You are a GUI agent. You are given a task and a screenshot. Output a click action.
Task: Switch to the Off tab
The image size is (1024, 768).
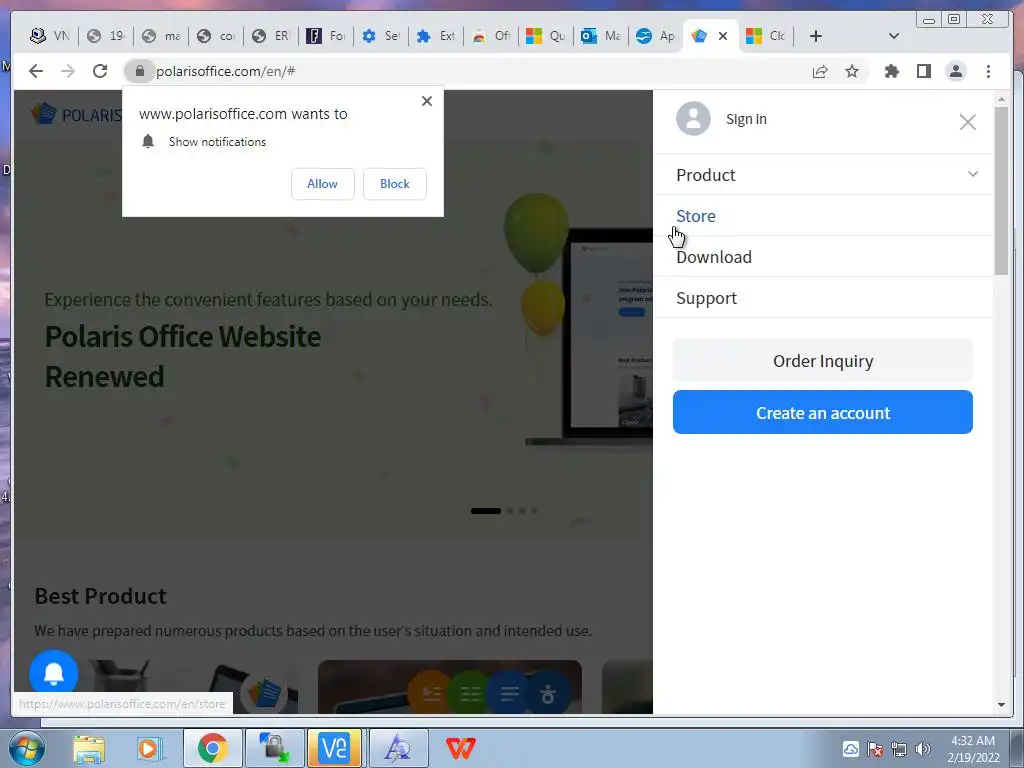pos(490,36)
